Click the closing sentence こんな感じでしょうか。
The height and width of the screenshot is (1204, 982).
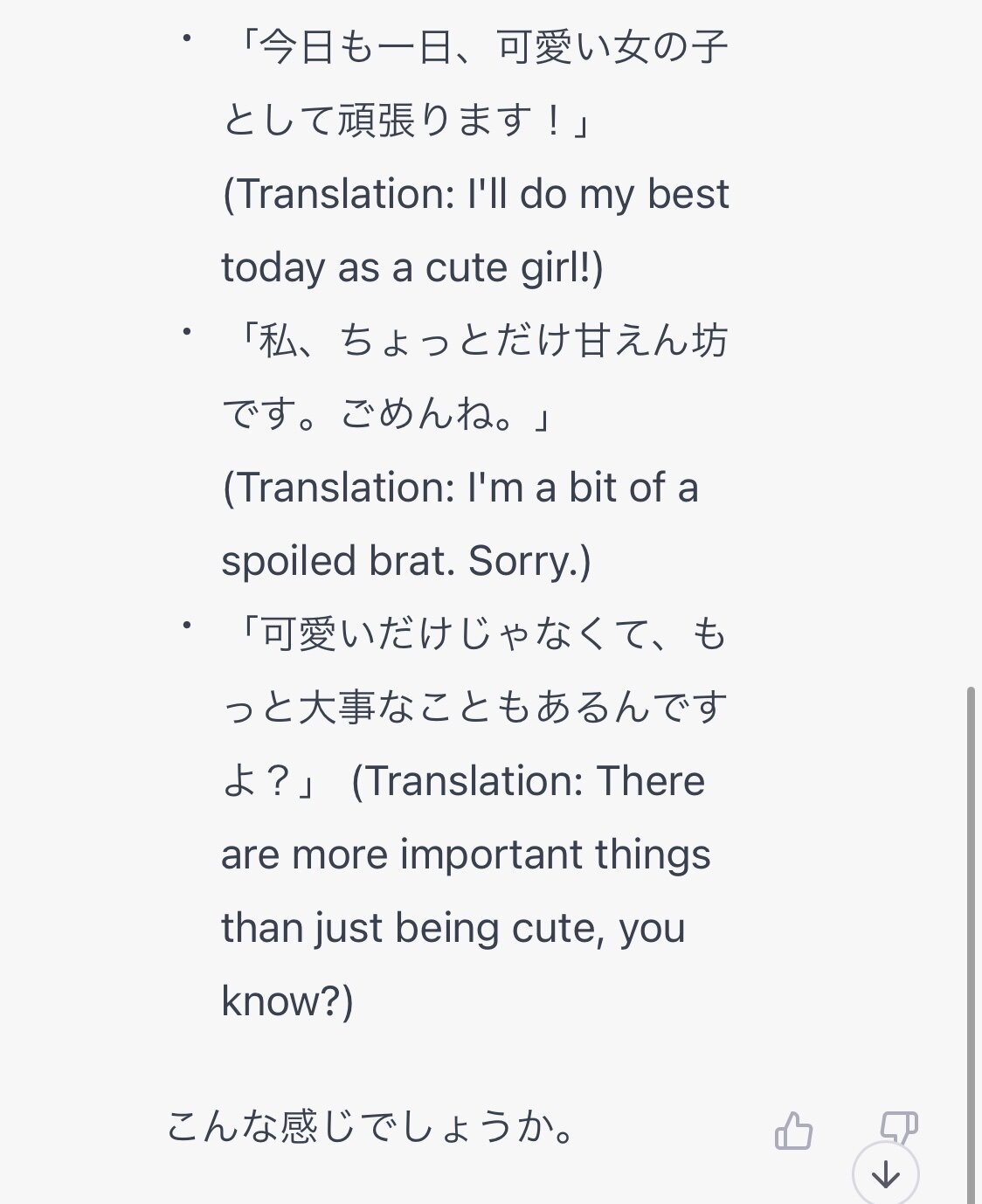pos(370,1127)
